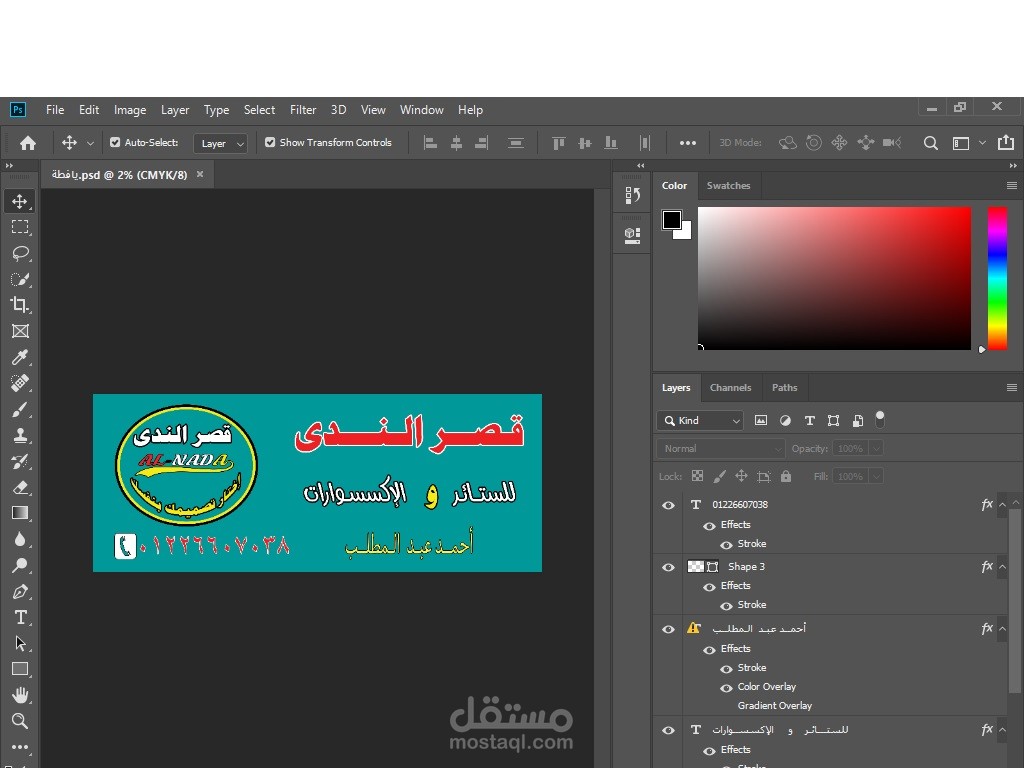Open the Auto-Select Layer dropdown
Image resolution: width=1024 pixels, height=768 pixels.
[221, 143]
